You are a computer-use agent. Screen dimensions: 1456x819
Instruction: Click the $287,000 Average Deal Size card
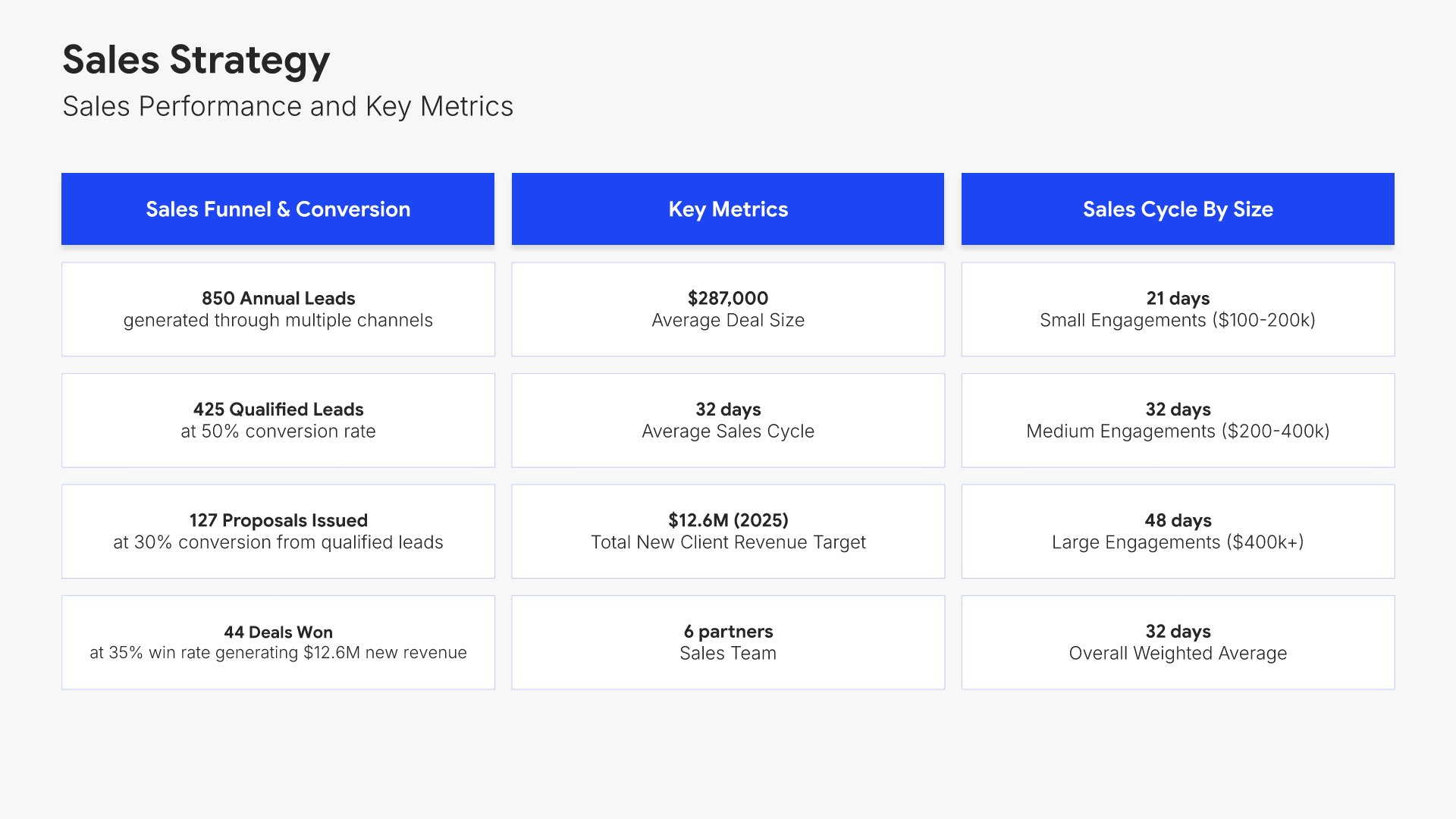click(728, 309)
